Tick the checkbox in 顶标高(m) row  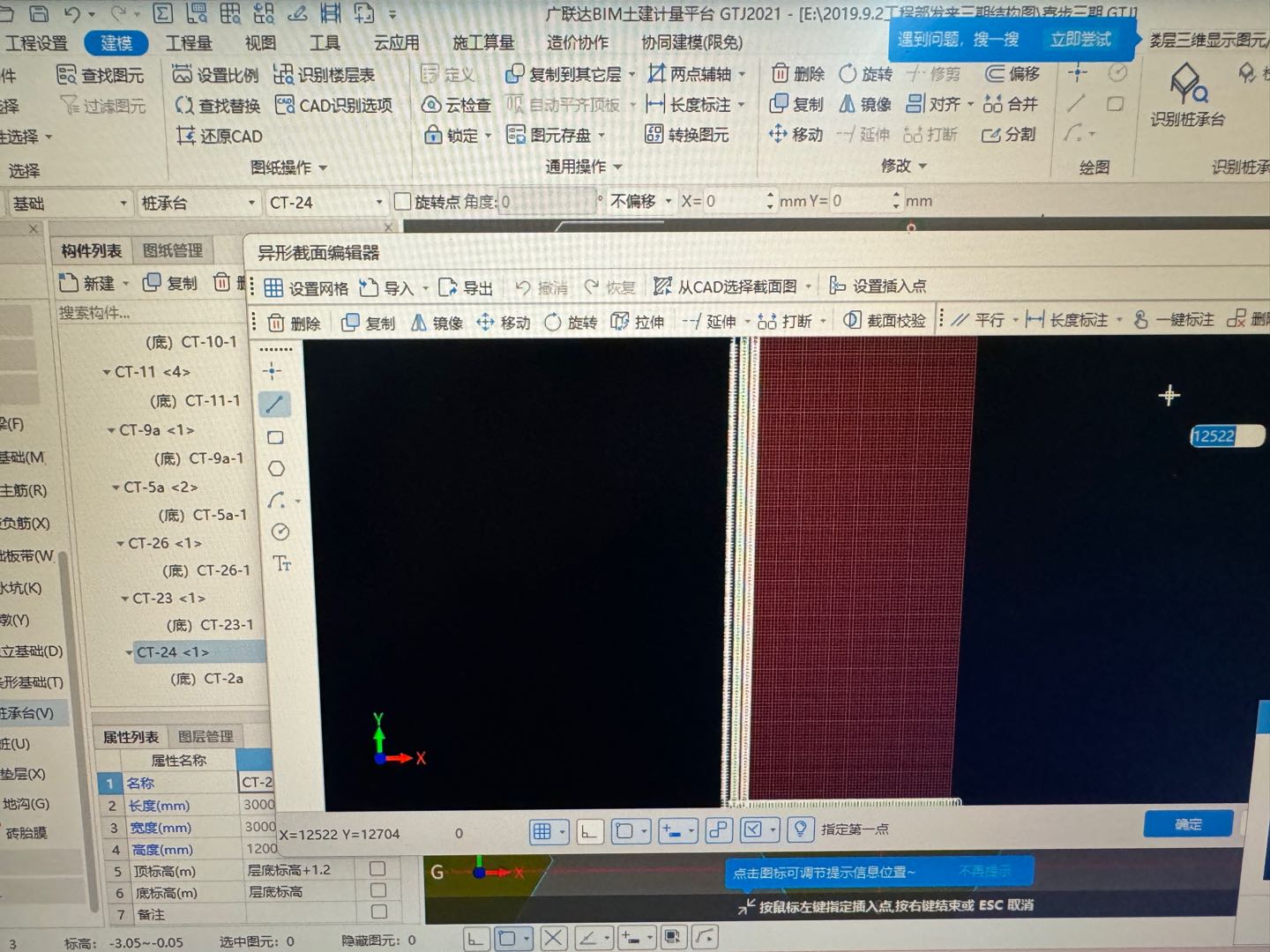(x=377, y=868)
